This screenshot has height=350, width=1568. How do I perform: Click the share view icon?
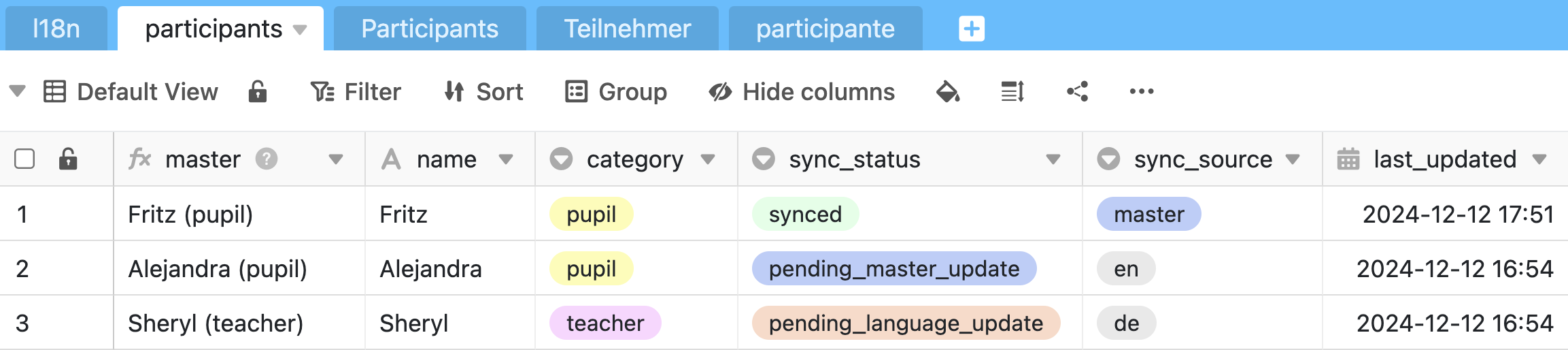tap(1077, 91)
